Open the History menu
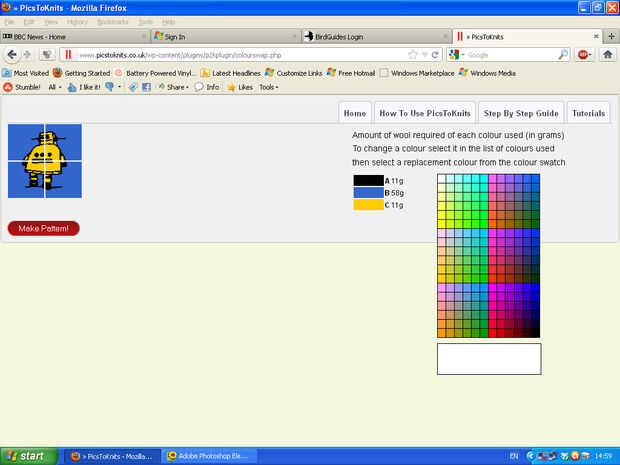The width and height of the screenshot is (620, 465). point(77,22)
